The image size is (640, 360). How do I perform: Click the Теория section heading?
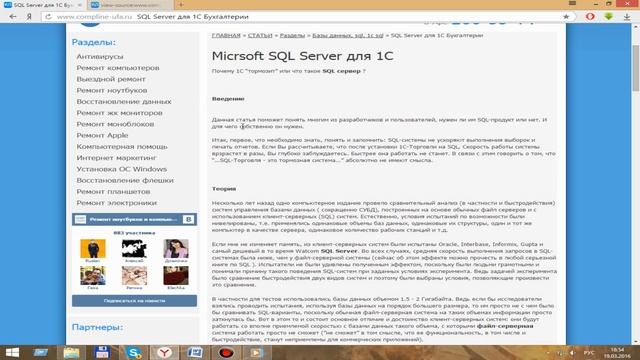click(x=224, y=189)
